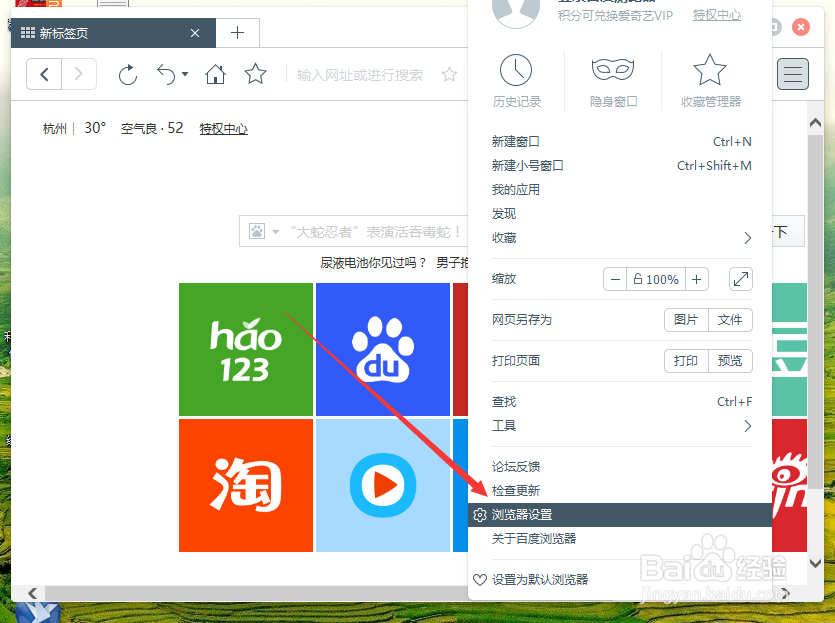This screenshot has height=623, width=835.
Task: Click the 尿液电池你见过吗 news link
Action: tap(373, 263)
